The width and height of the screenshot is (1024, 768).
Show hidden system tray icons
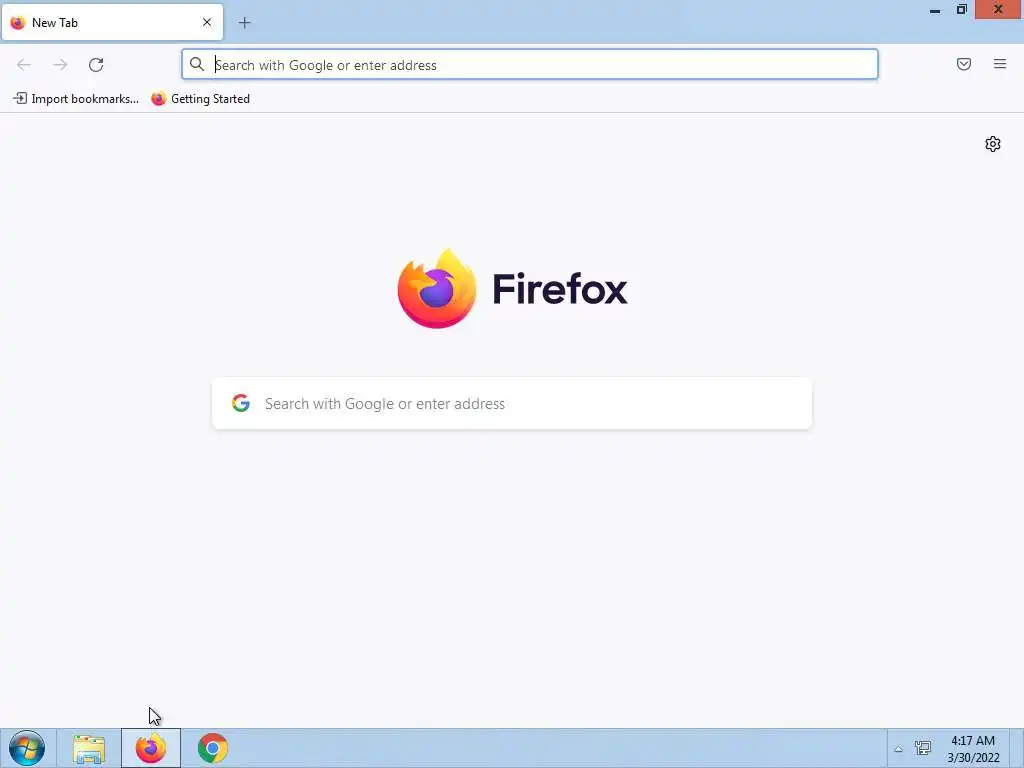(899, 749)
